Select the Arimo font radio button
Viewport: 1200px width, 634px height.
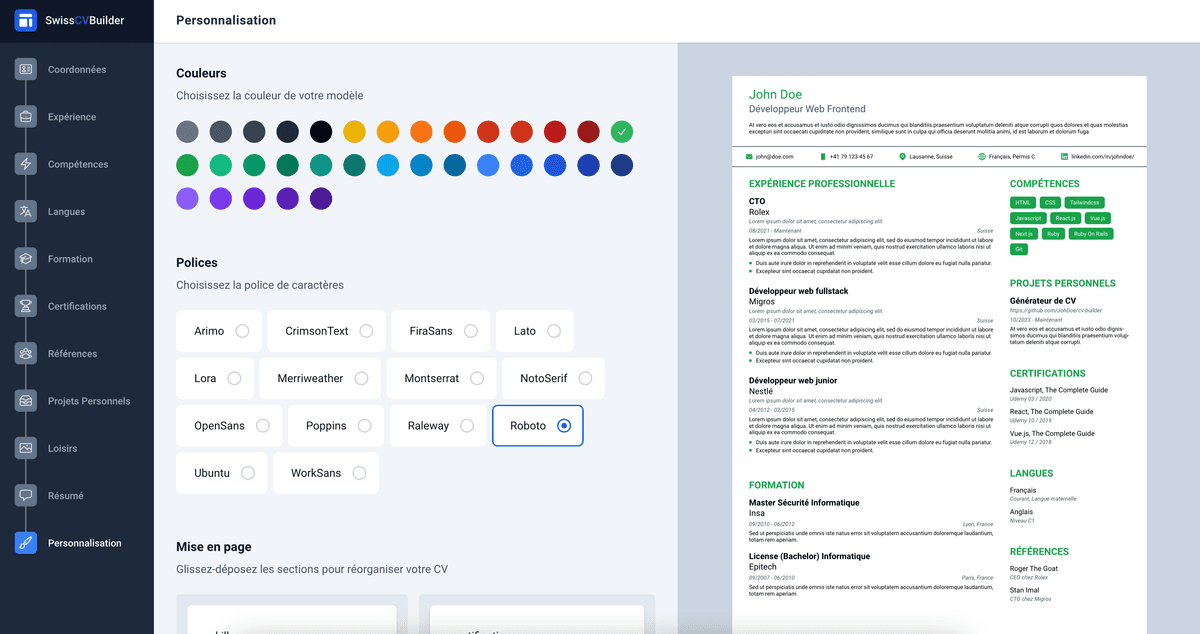242,331
